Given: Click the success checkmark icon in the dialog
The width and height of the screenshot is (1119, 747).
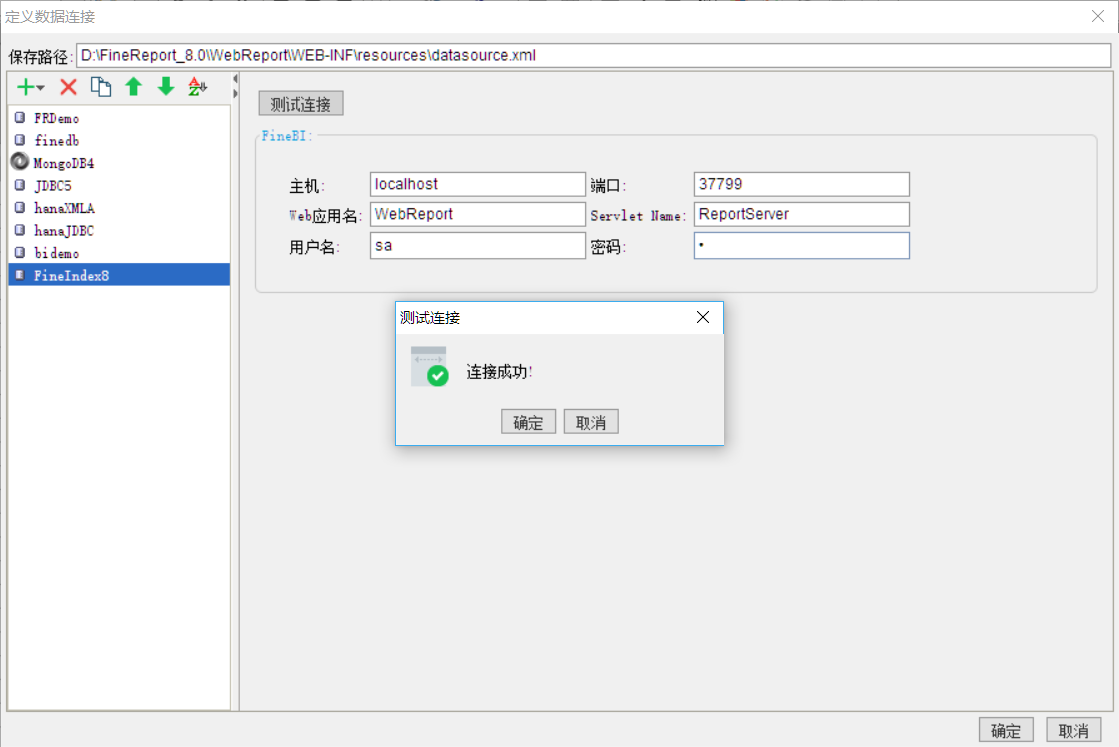Looking at the screenshot, I should (430, 367).
